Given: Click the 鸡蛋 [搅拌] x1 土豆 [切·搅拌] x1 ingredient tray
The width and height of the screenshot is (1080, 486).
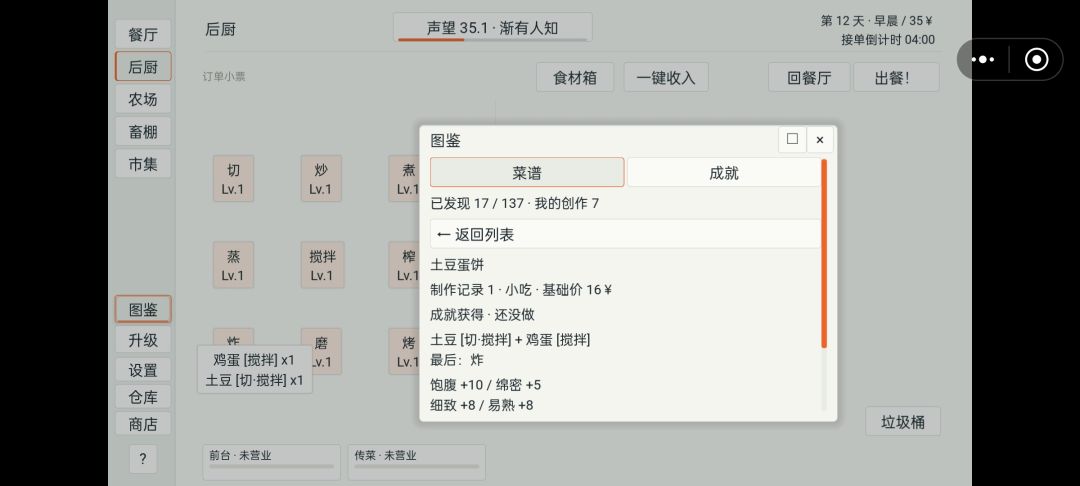Looking at the screenshot, I should pos(255,370).
